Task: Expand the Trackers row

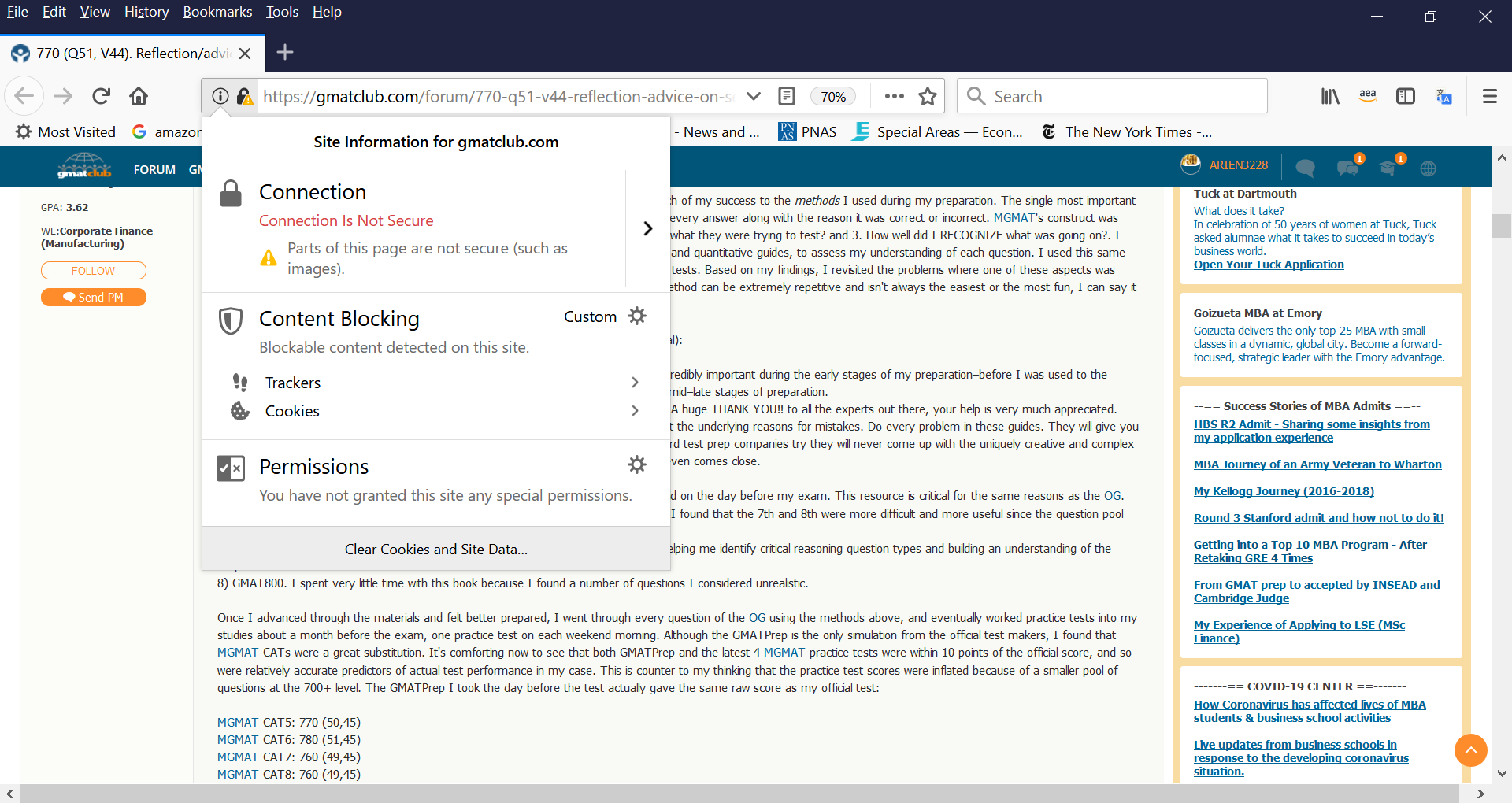Action: [x=436, y=383]
